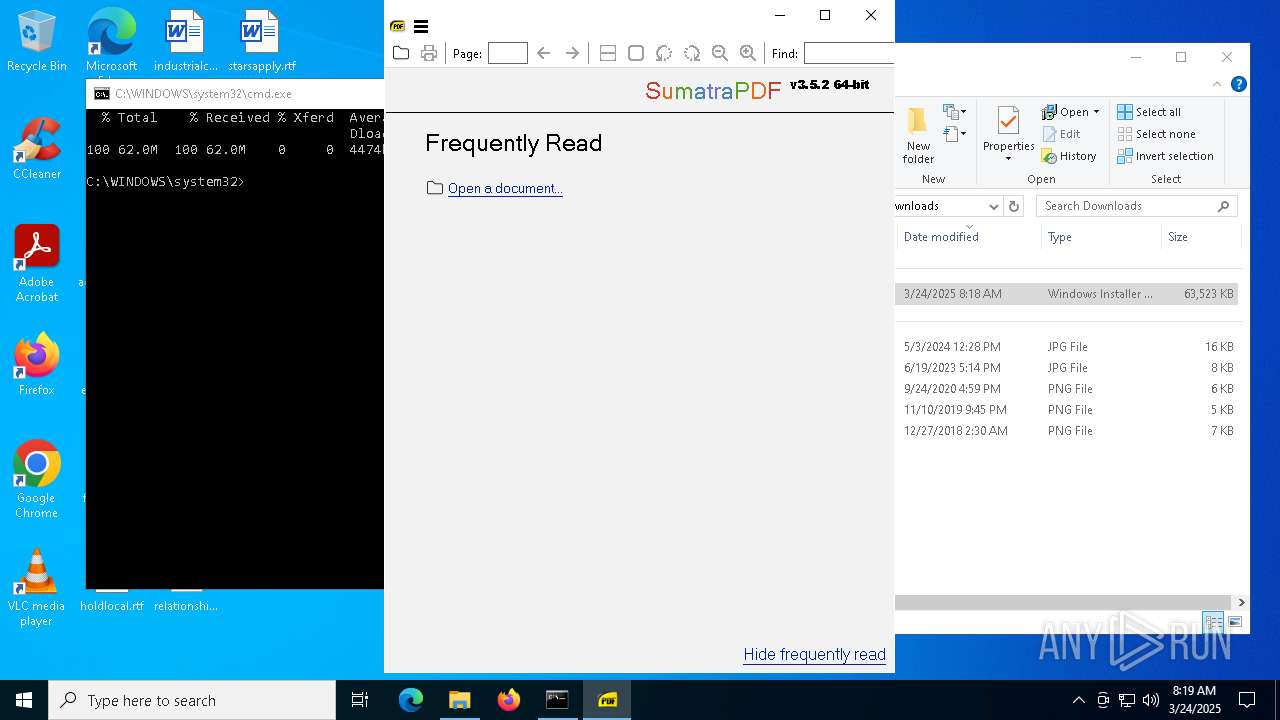Click Search Downloads field
Viewport: 1280px width, 720px height.
point(1136,206)
